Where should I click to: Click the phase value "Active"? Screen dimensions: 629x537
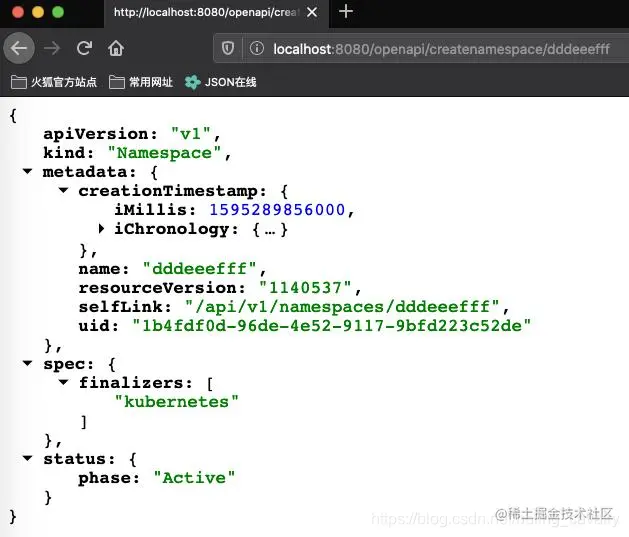[x=194, y=478]
